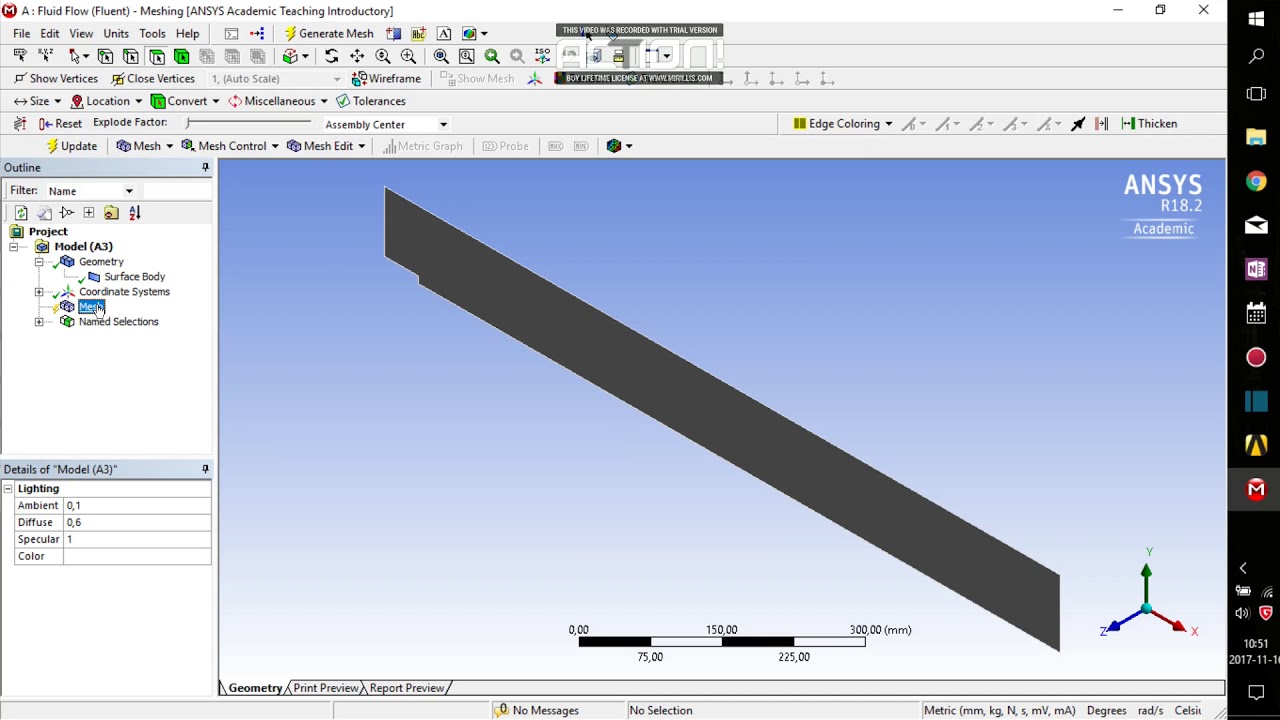
Task: Open the Mesh Control dropdown
Action: click(230, 146)
